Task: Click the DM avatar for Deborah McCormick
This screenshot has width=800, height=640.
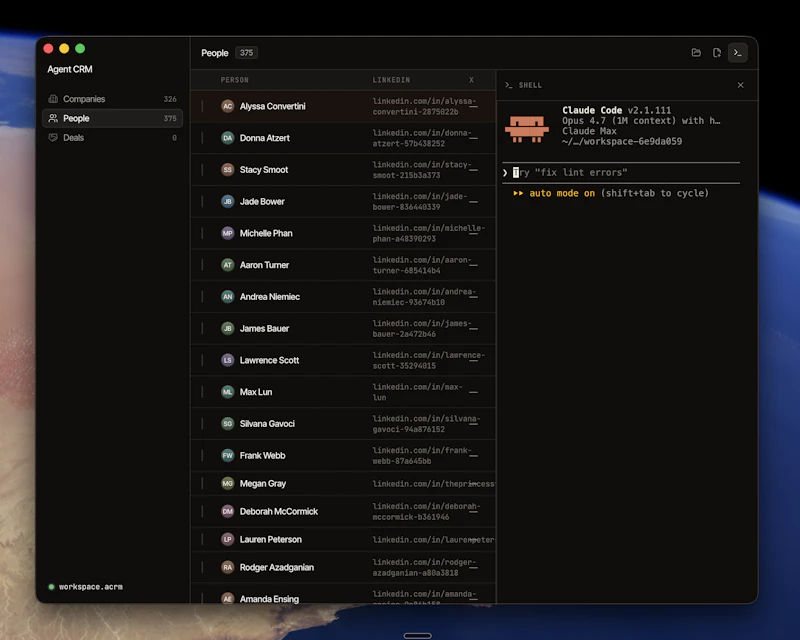Action: point(228,511)
